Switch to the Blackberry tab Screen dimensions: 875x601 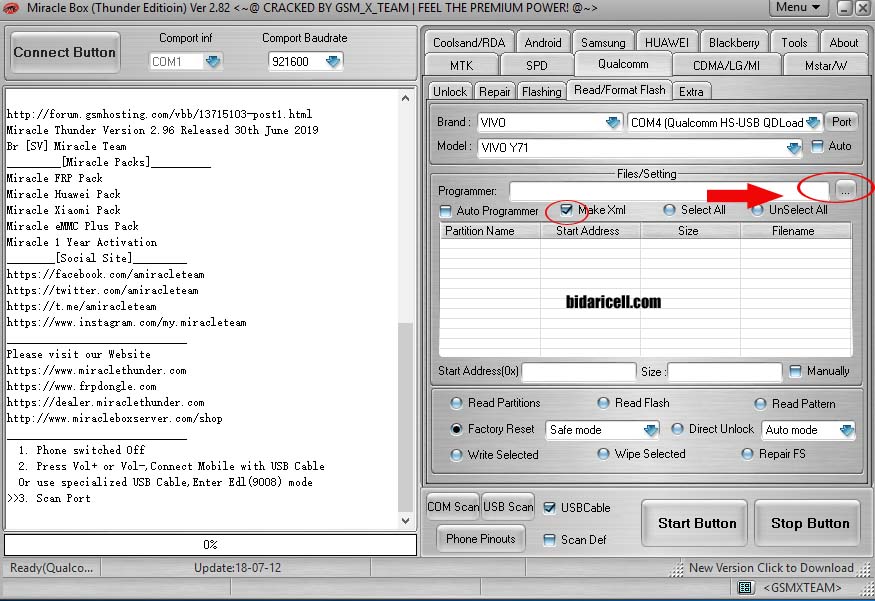(734, 42)
